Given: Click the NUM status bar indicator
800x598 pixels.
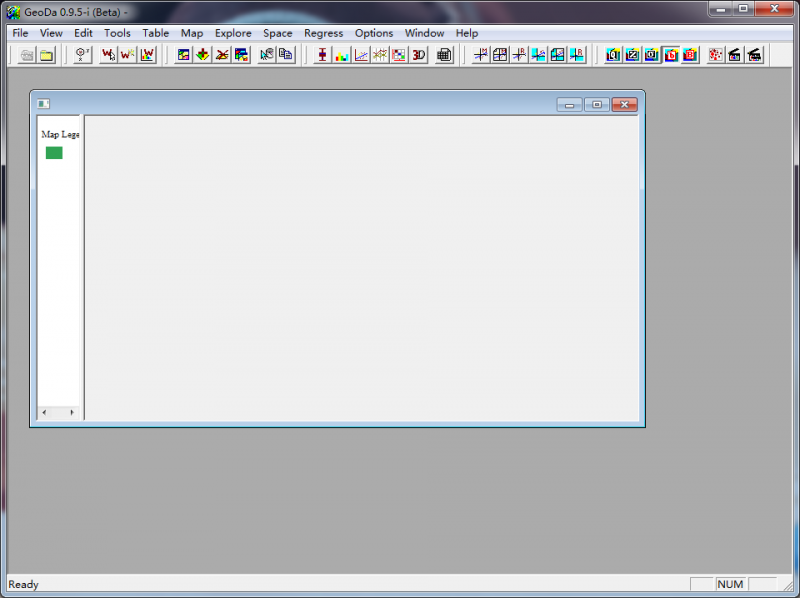Looking at the screenshot, I should [730, 584].
